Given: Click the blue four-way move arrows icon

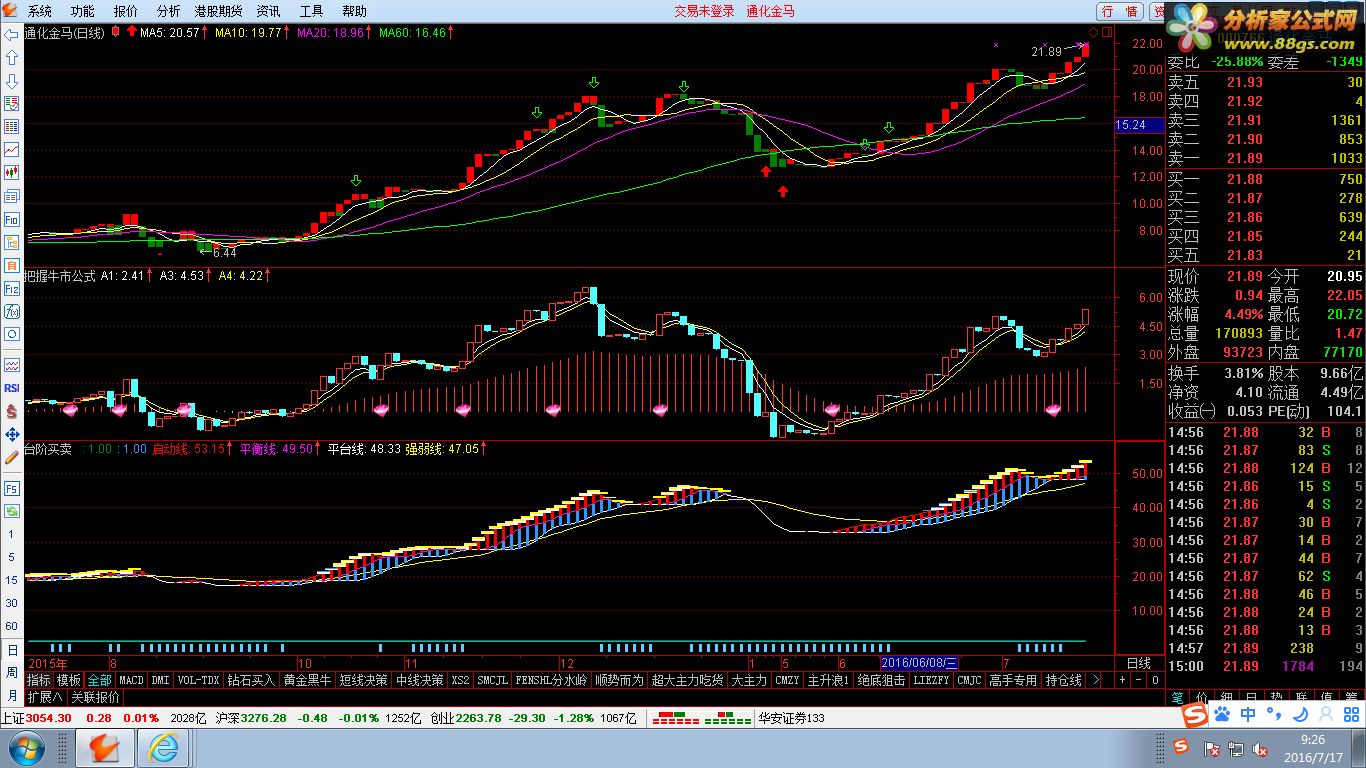Looking at the screenshot, I should tap(12, 434).
